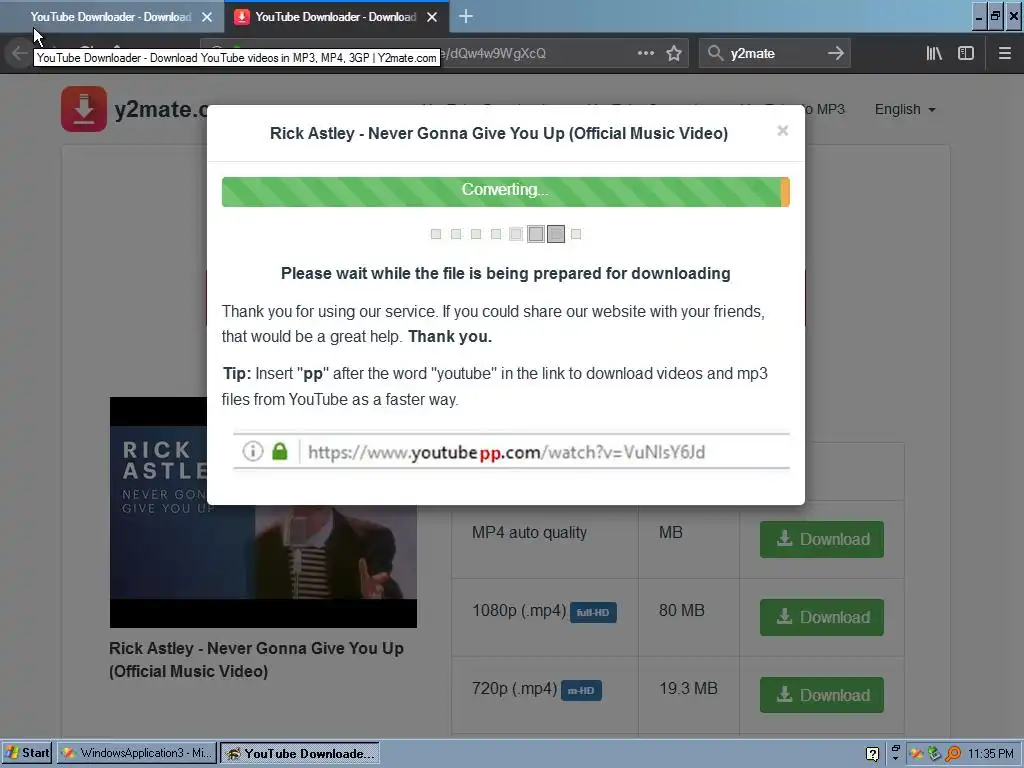This screenshot has width=1024, height=768.
Task: Go back with the browser back arrow
Action: click(20, 53)
